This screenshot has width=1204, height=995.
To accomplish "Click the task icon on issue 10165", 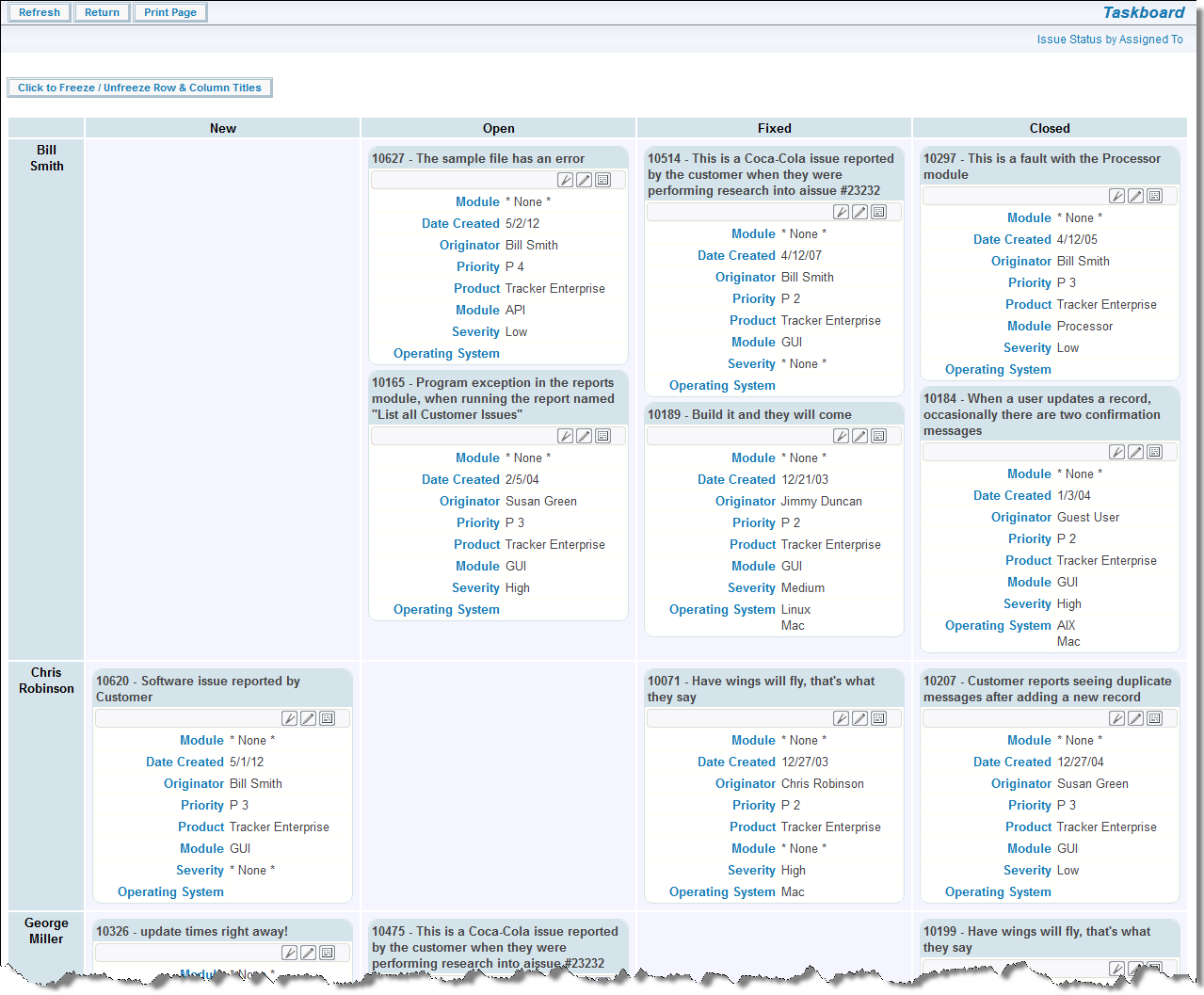I will point(565,436).
